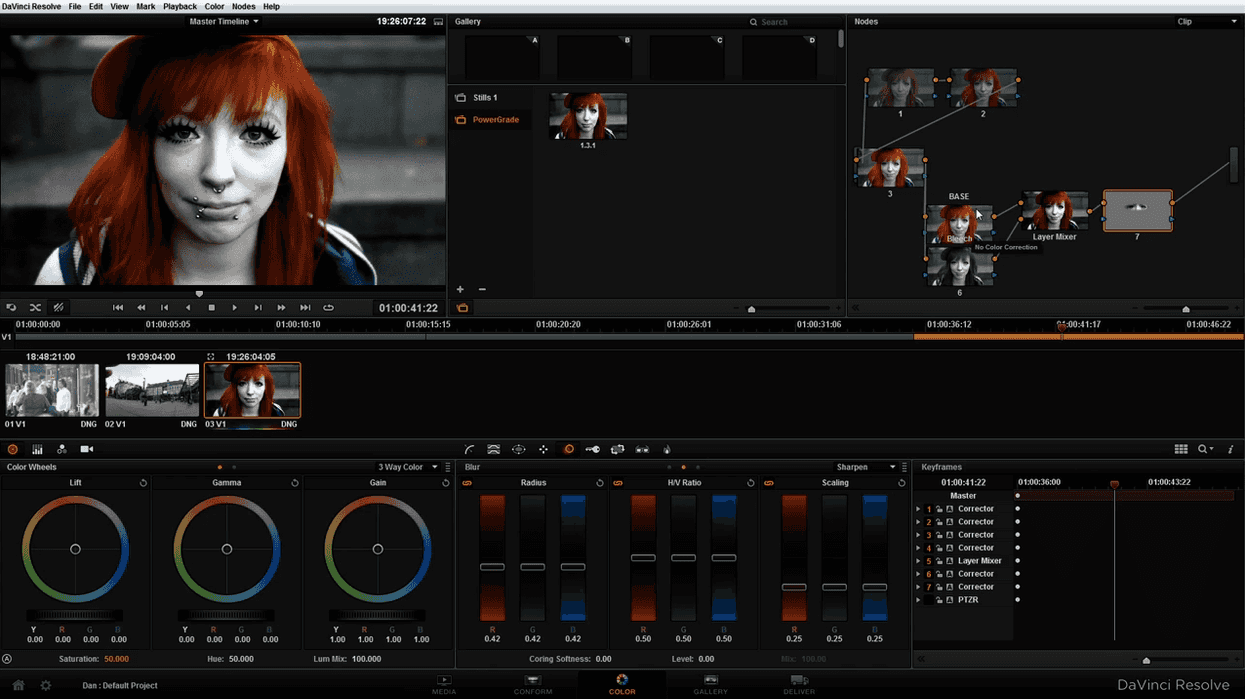Open the Clip dropdown in Nodes panel

(x=1207, y=21)
